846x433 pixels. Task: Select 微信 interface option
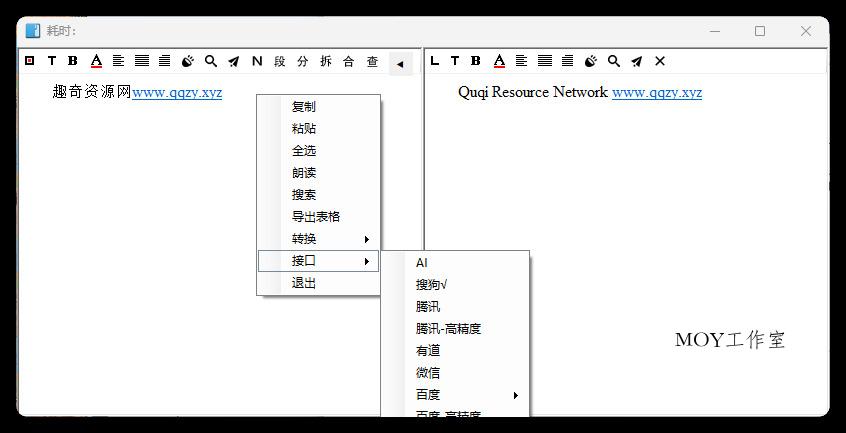455,373
